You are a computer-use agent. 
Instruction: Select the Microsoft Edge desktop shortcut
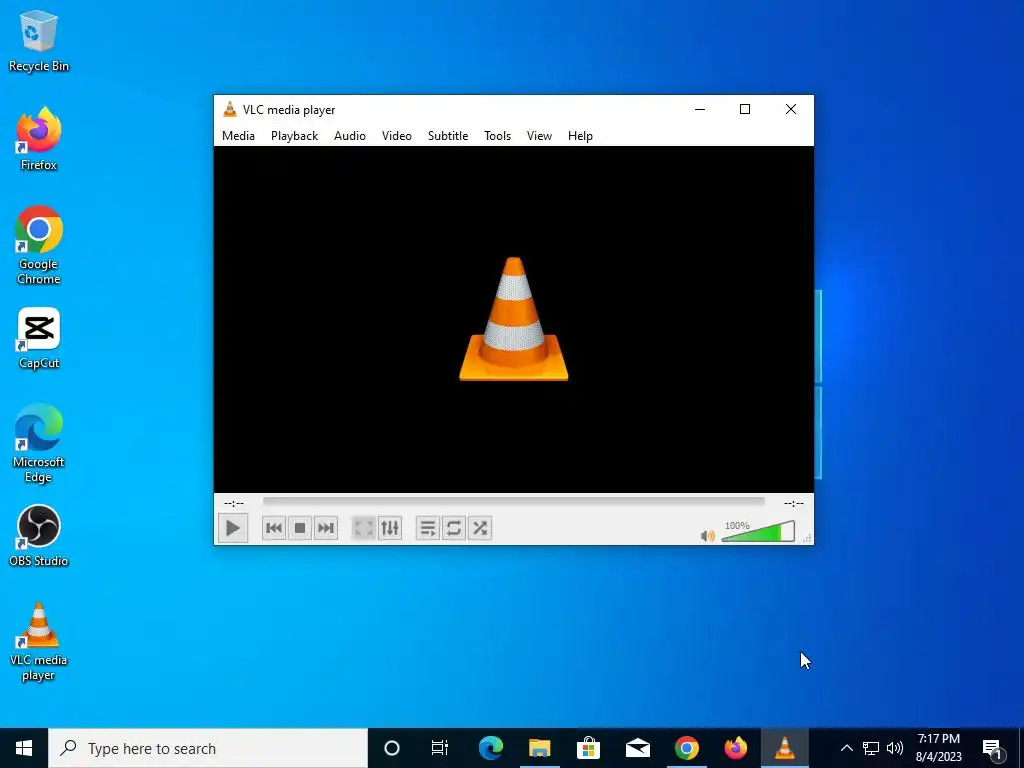[x=39, y=443]
